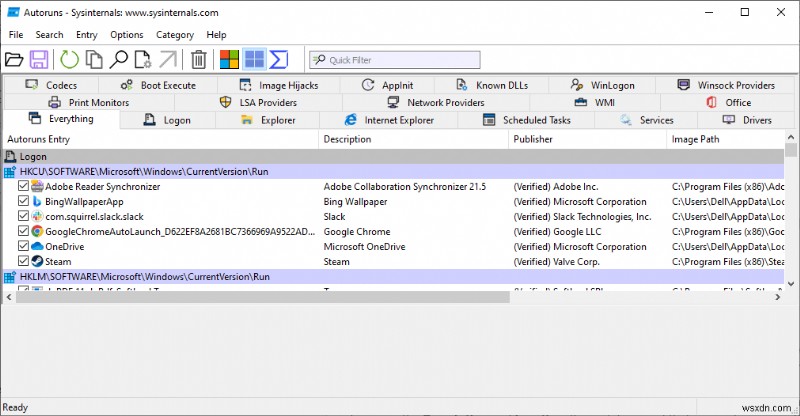Open the LSA Providers tab
Screen dimensions: 800x416
[x=258, y=102]
